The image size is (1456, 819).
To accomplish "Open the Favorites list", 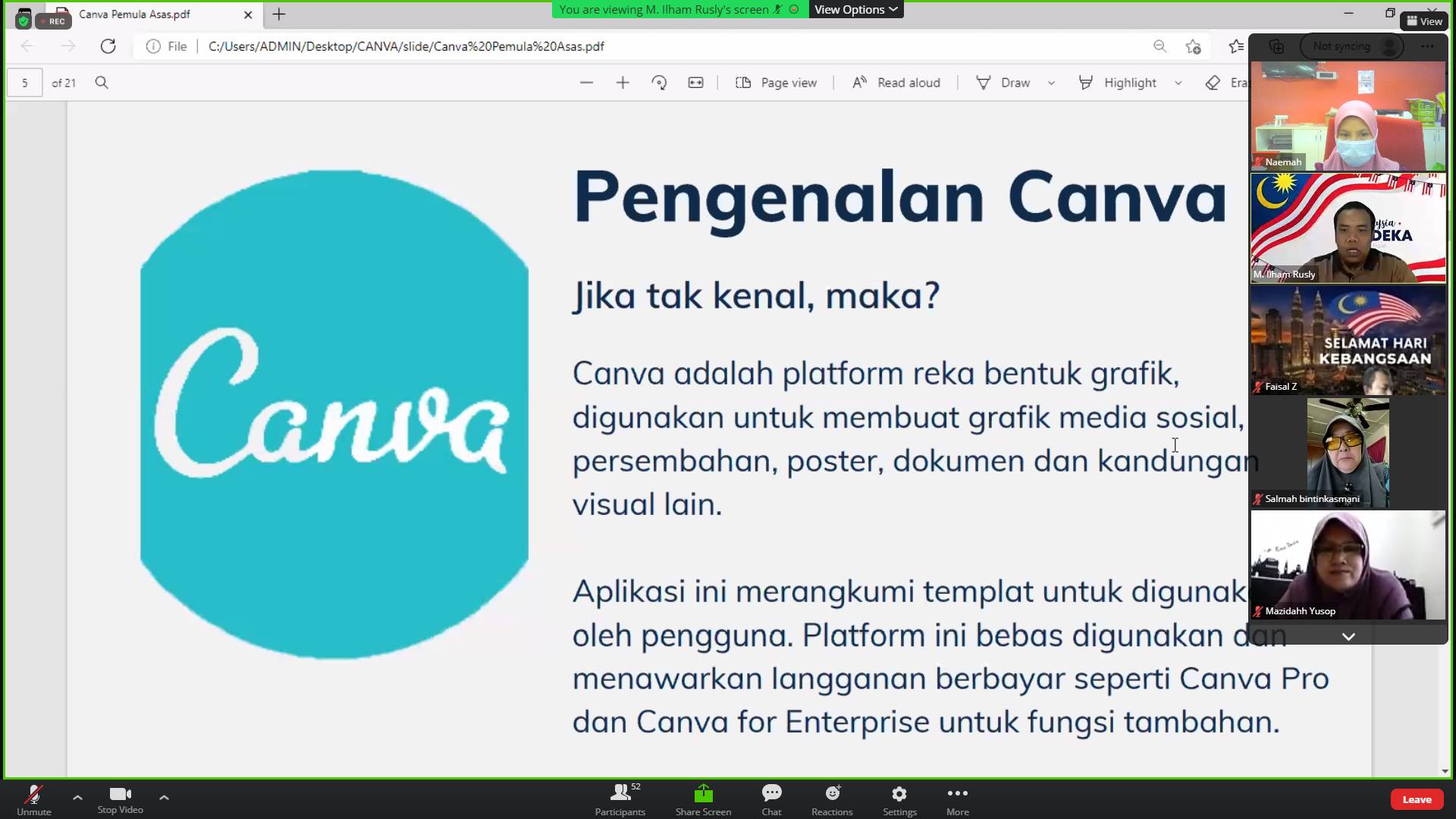I will [1236, 46].
